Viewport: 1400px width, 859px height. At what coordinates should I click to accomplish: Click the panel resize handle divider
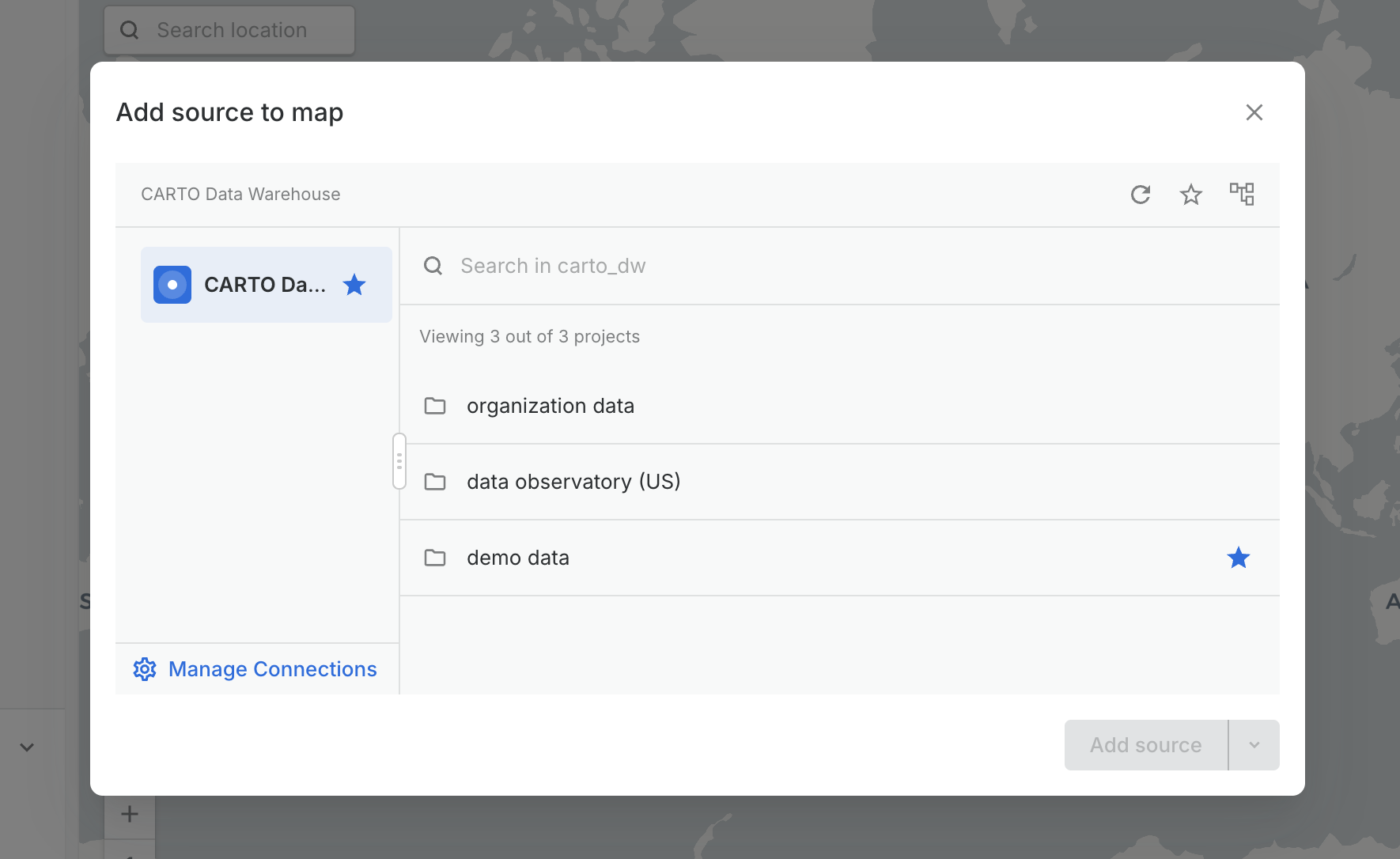[x=399, y=461]
